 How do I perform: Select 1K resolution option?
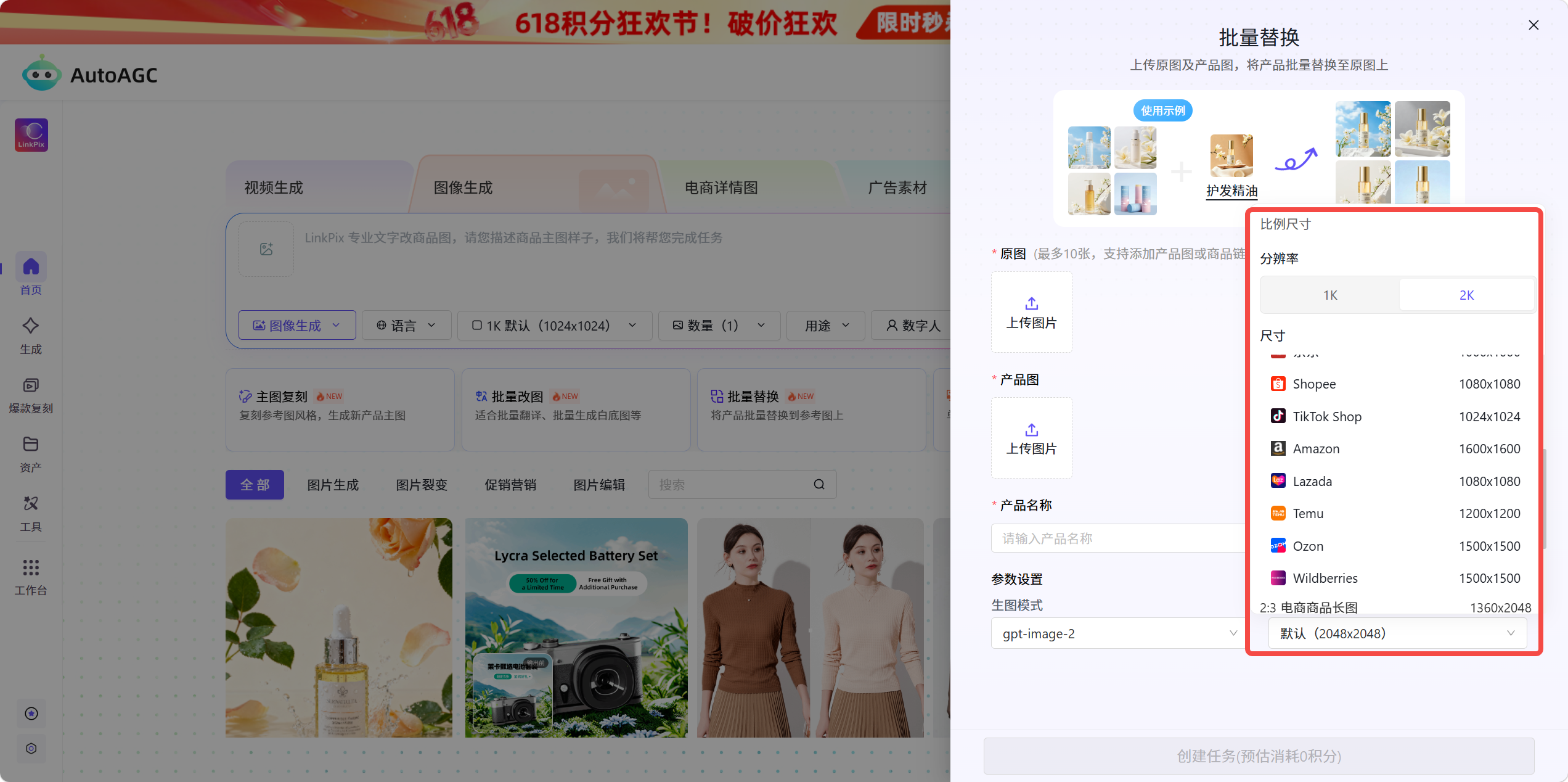pyautogui.click(x=1330, y=295)
